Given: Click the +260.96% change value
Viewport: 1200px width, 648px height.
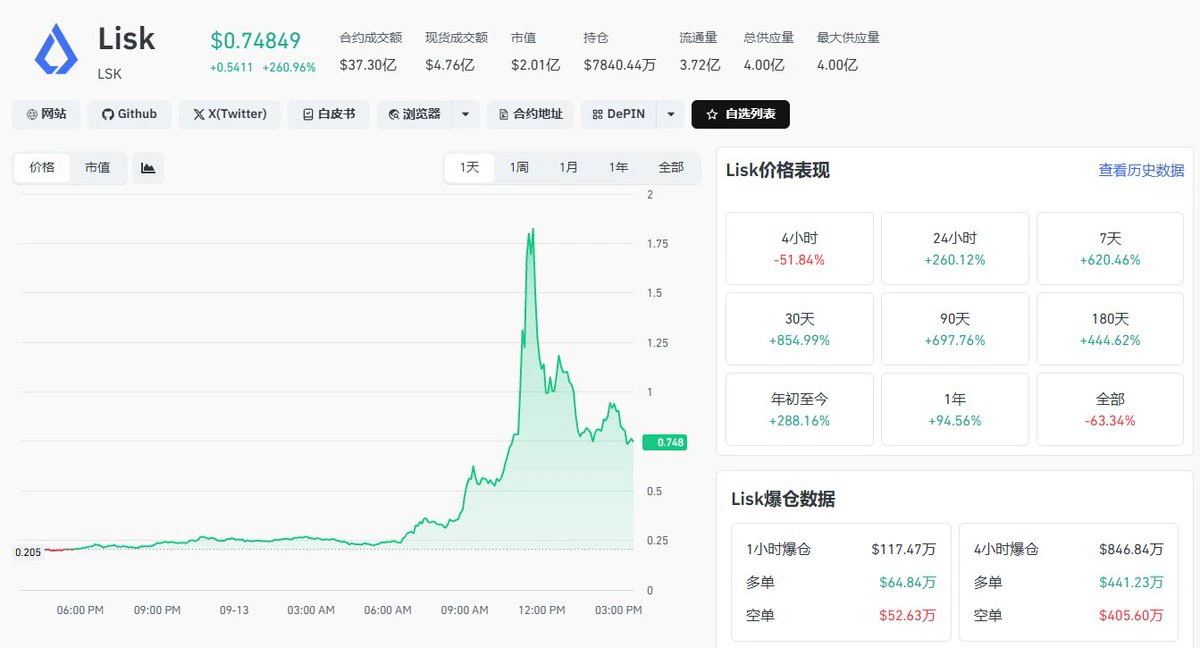Looking at the screenshot, I should 289,67.
